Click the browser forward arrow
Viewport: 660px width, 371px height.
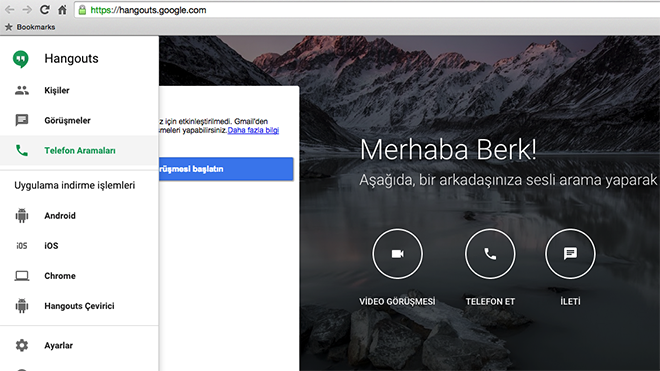pos(27,10)
